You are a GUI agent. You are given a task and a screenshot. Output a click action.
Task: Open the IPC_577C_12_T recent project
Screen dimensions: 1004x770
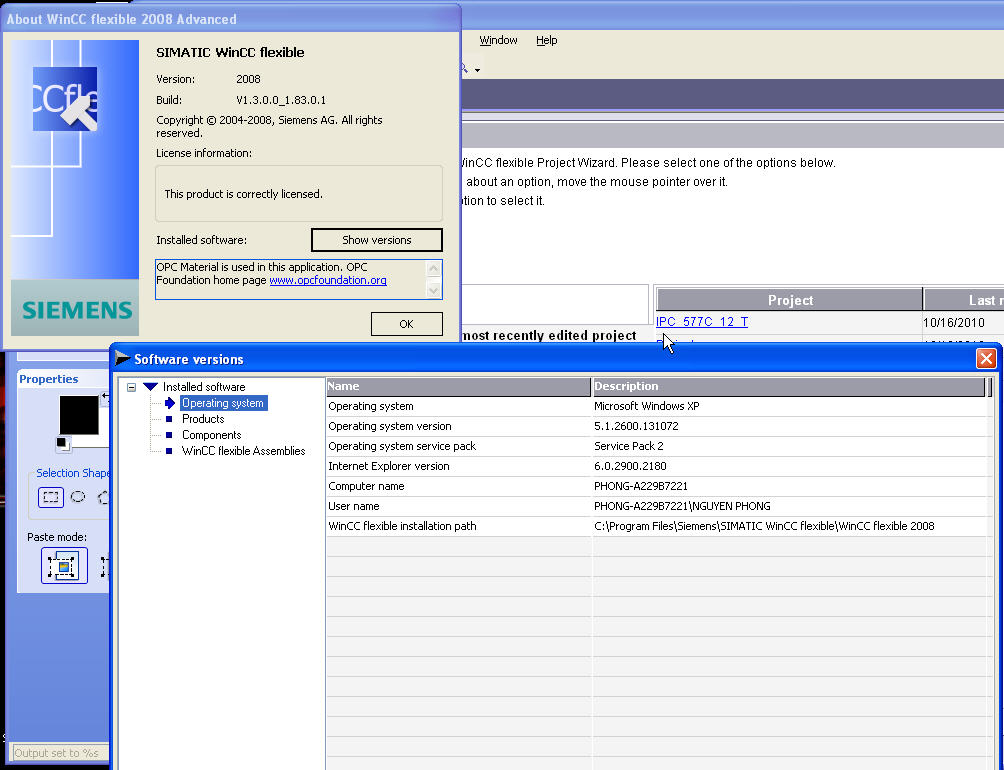pos(702,322)
